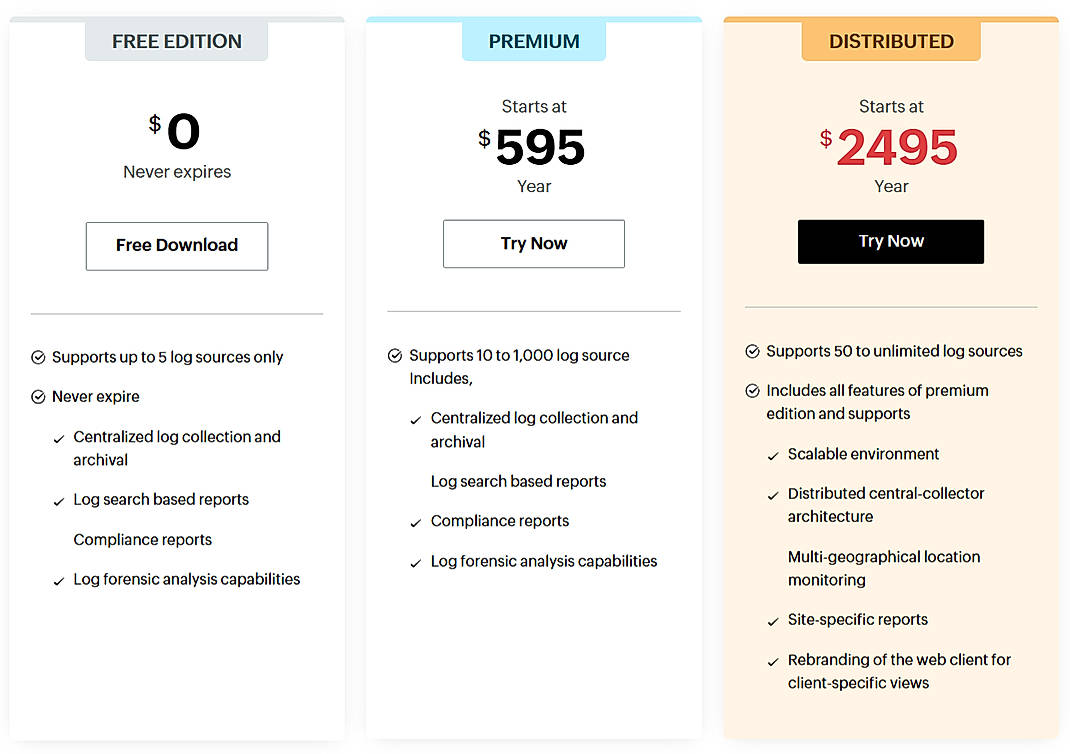Click the tick icon beside "Compliance reports" in Premium
Viewport: 1070px width, 754px height.
click(416, 521)
